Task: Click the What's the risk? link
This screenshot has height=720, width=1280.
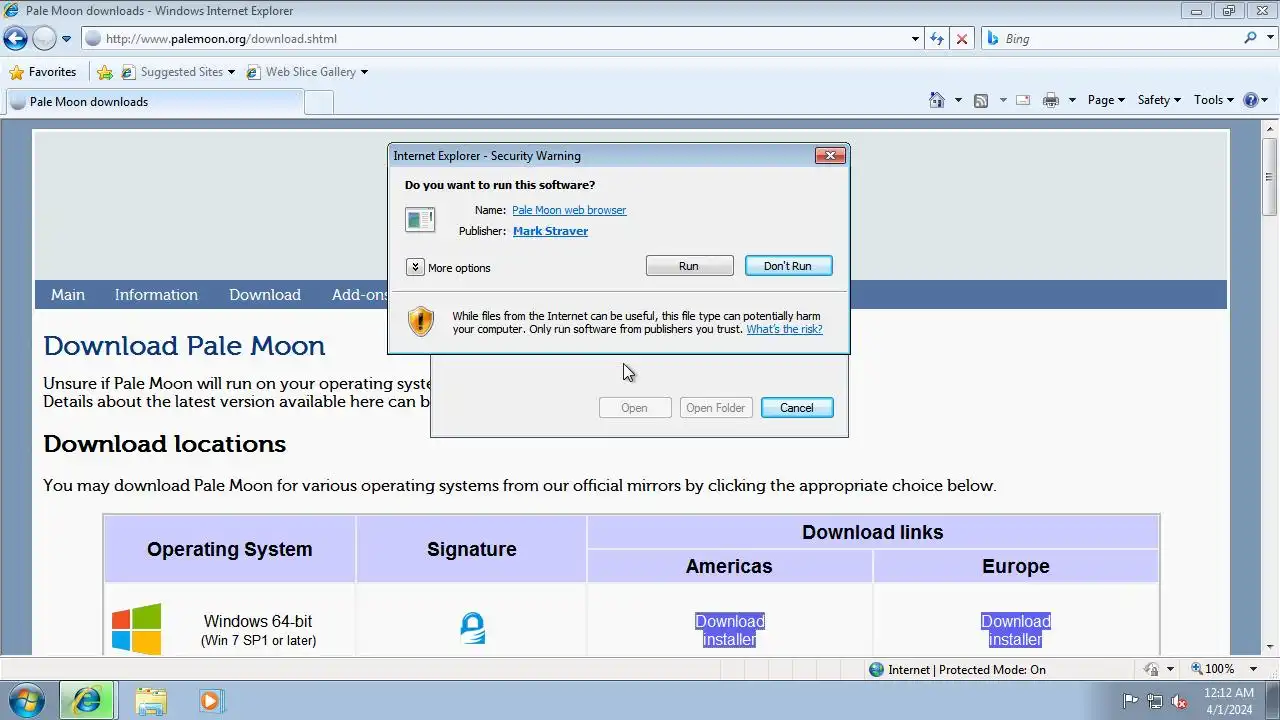Action: [784, 329]
